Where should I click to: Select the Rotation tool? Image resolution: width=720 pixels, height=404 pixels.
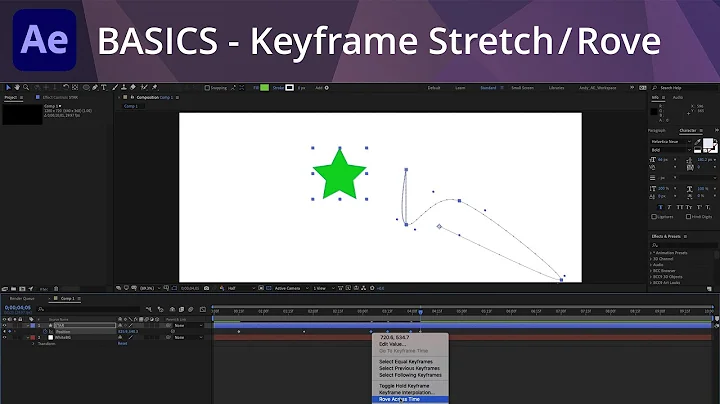pos(66,87)
